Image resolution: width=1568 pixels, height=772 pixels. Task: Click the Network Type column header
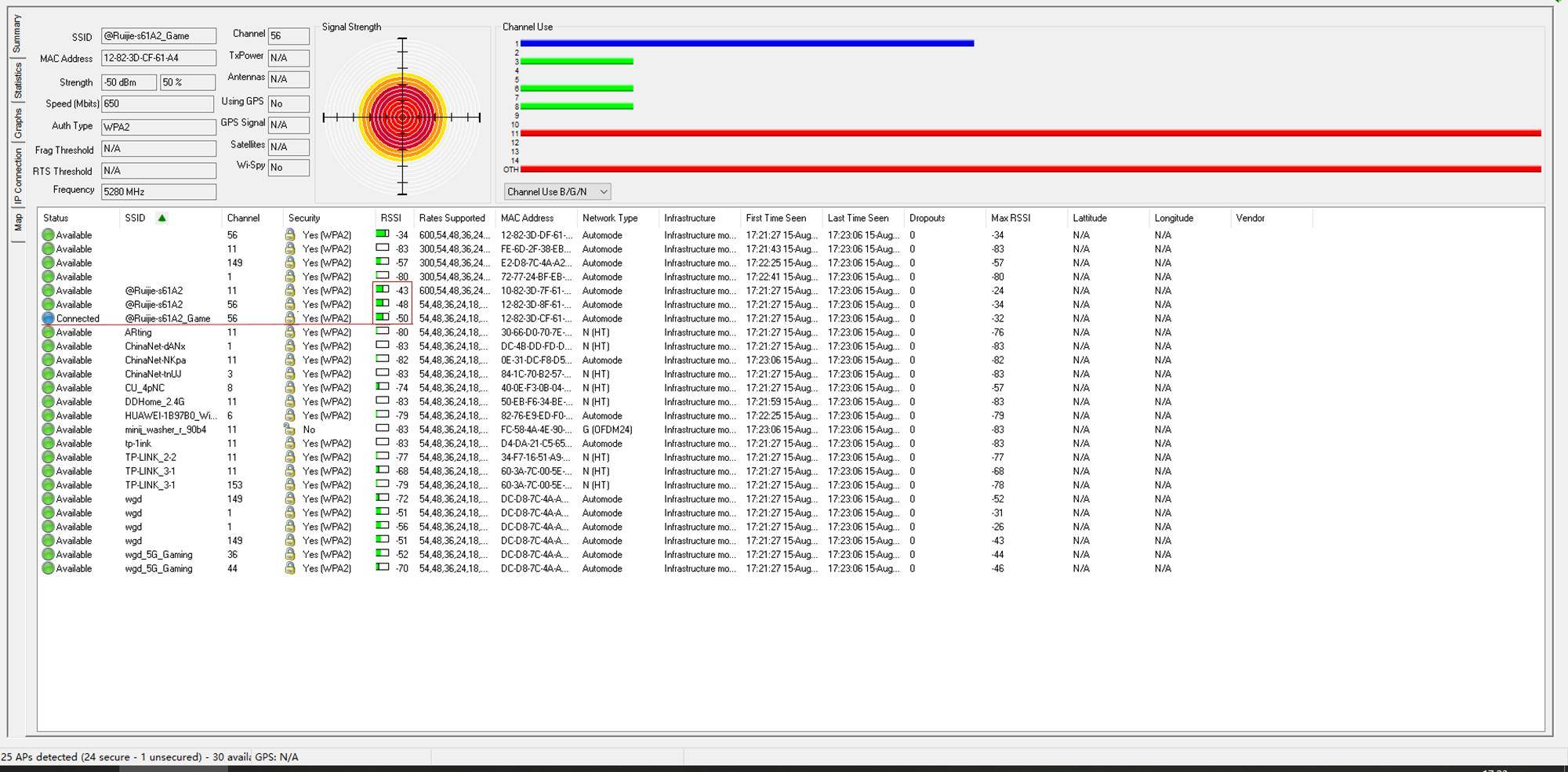[609, 218]
